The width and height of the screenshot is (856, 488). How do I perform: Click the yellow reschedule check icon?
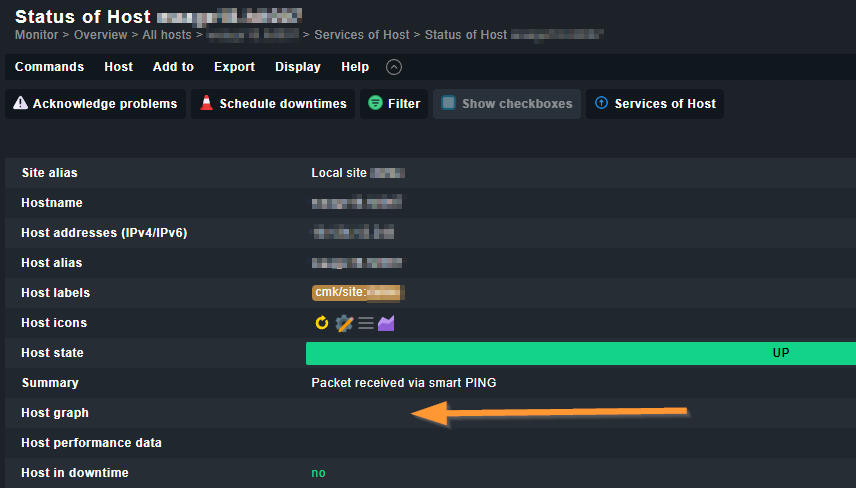pyautogui.click(x=322, y=323)
